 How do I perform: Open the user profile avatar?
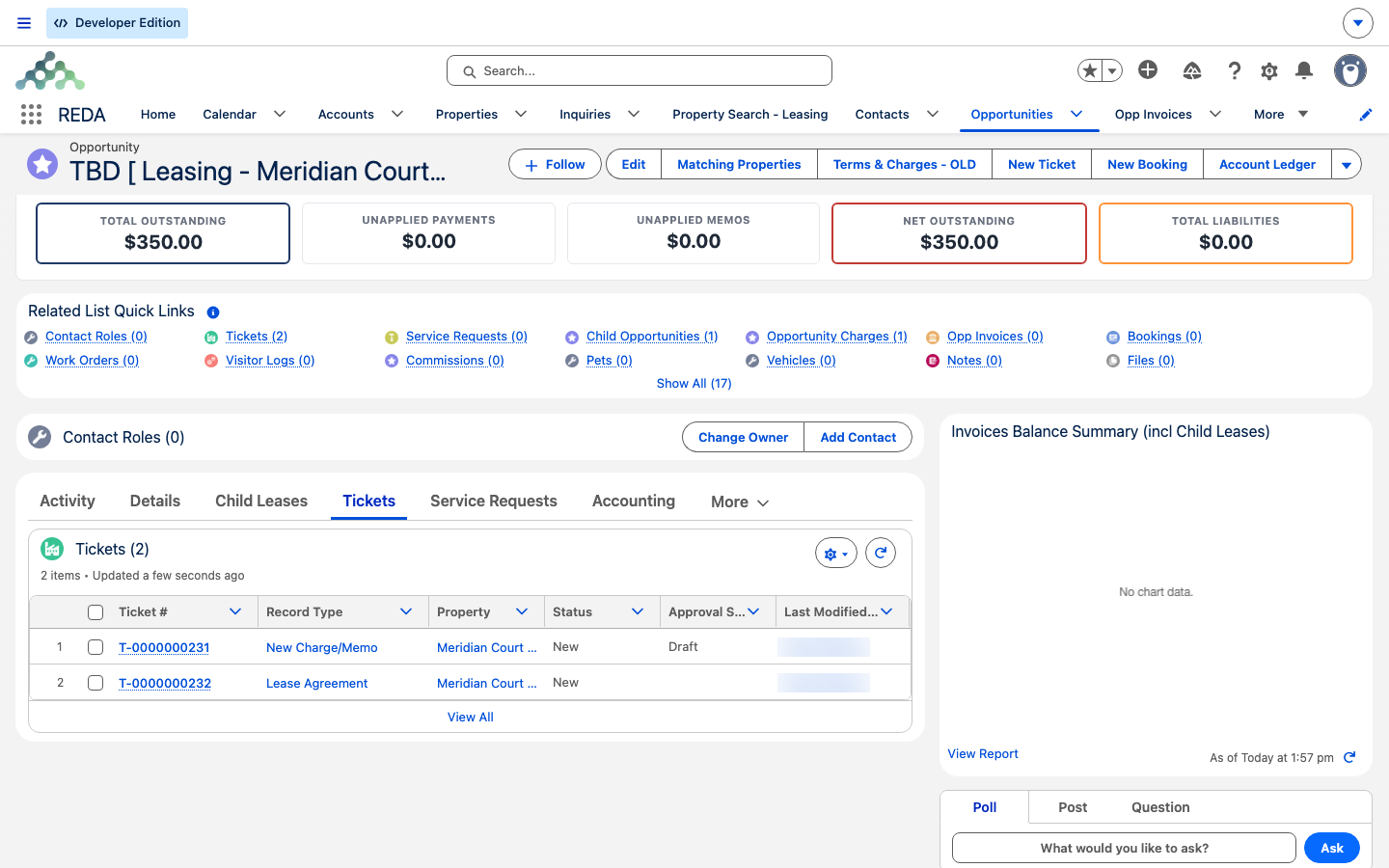[x=1350, y=70]
